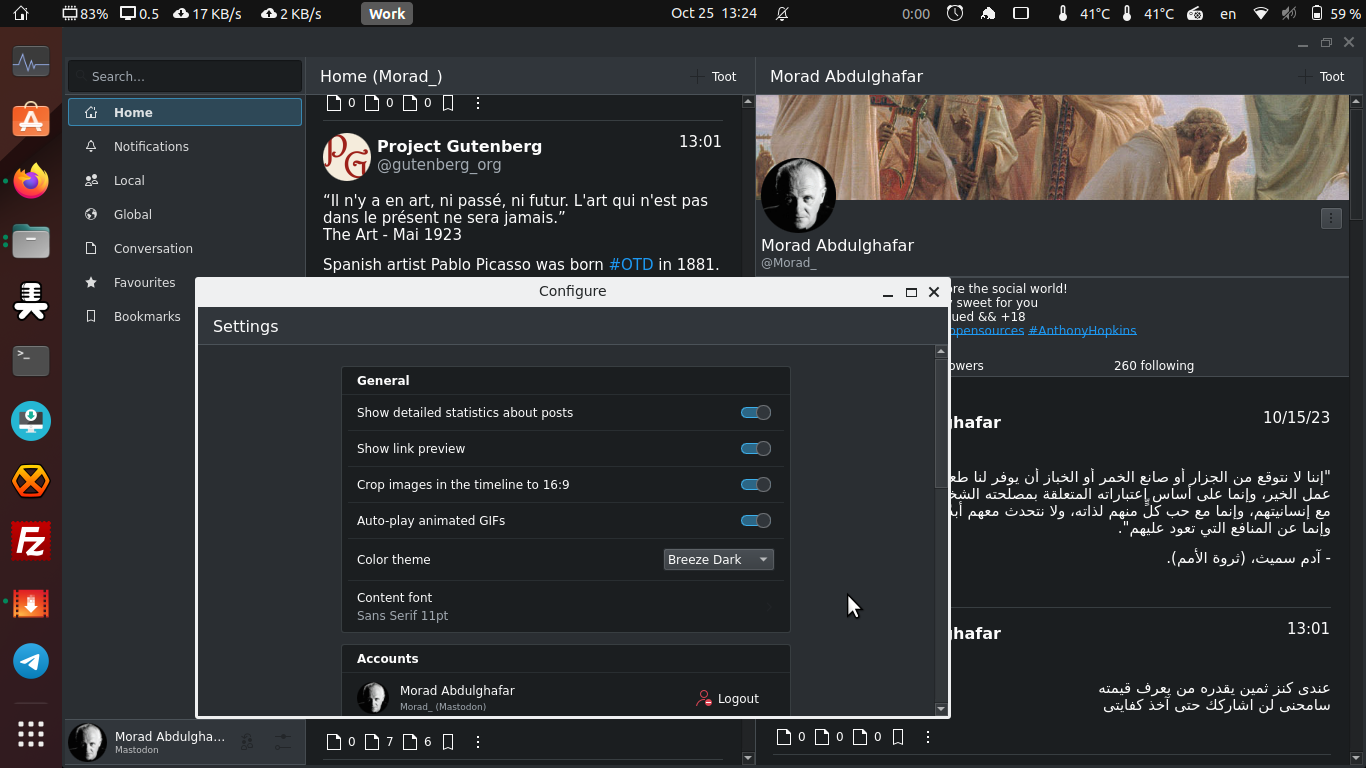Toggle Crop images in timeline to 16:9
The height and width of the screenshot is (768, 1366).
[756, 484]
